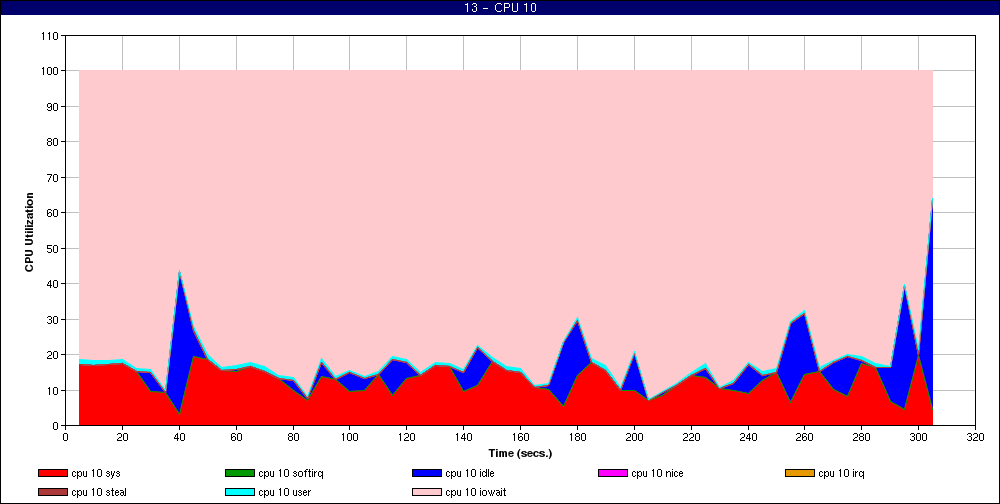Viewport: 1000px width, 504px height.
Task: Click the 240 label on the time axis
Action: (748, 437)
